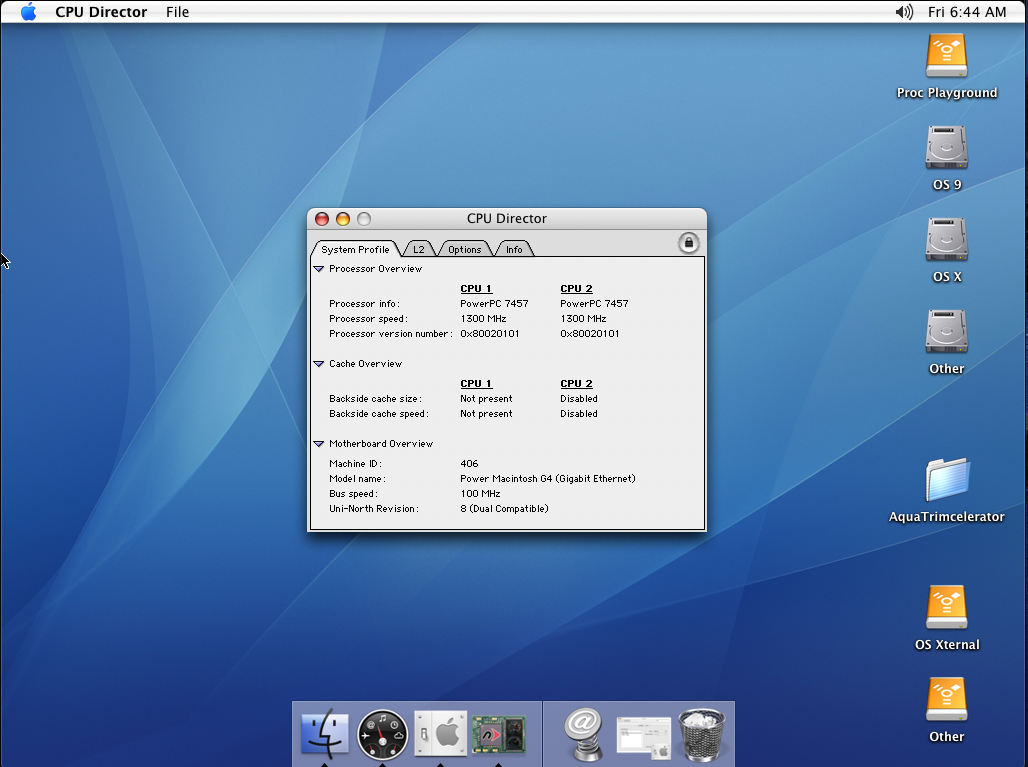
Task: Launch System Preferences from the Dock
Action: (x=439, y=734)
